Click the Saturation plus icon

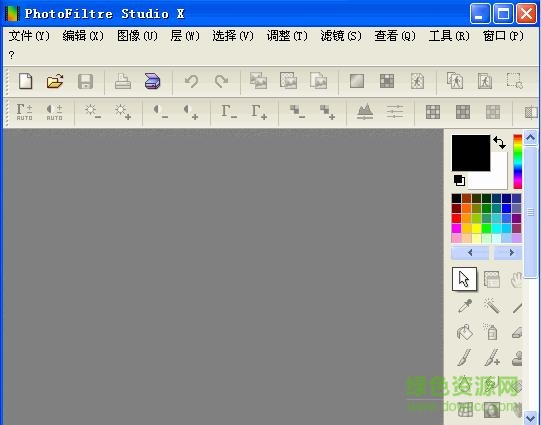tap(327, 112)
